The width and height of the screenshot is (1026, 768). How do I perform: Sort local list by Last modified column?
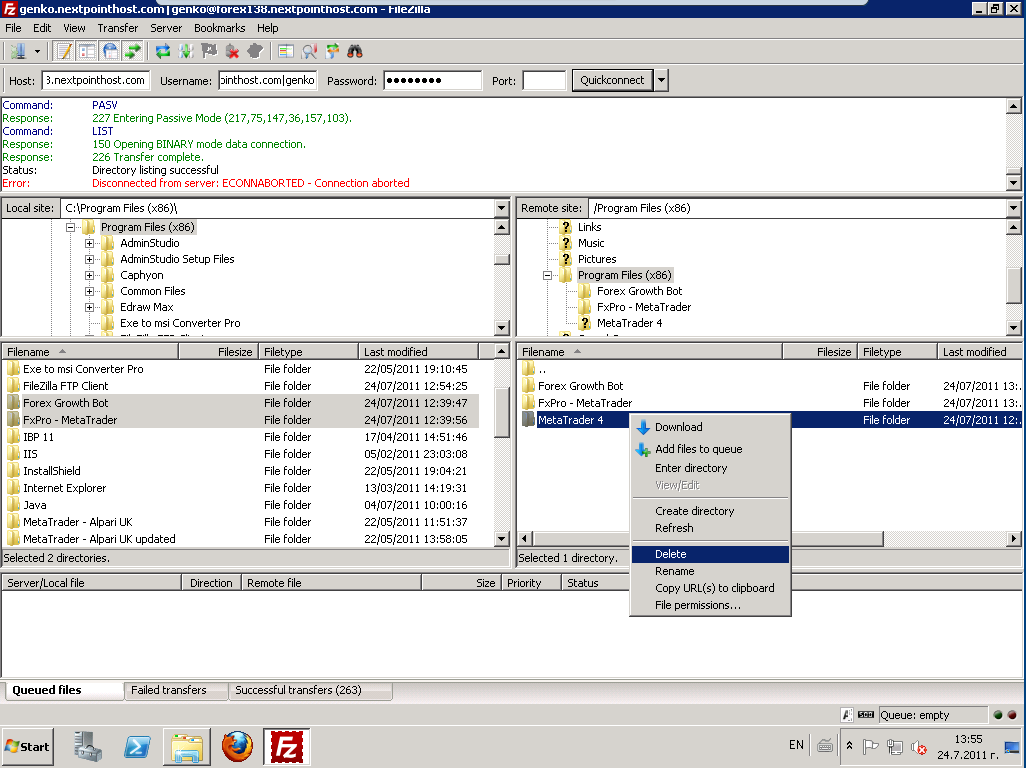(x=419, y=352)
